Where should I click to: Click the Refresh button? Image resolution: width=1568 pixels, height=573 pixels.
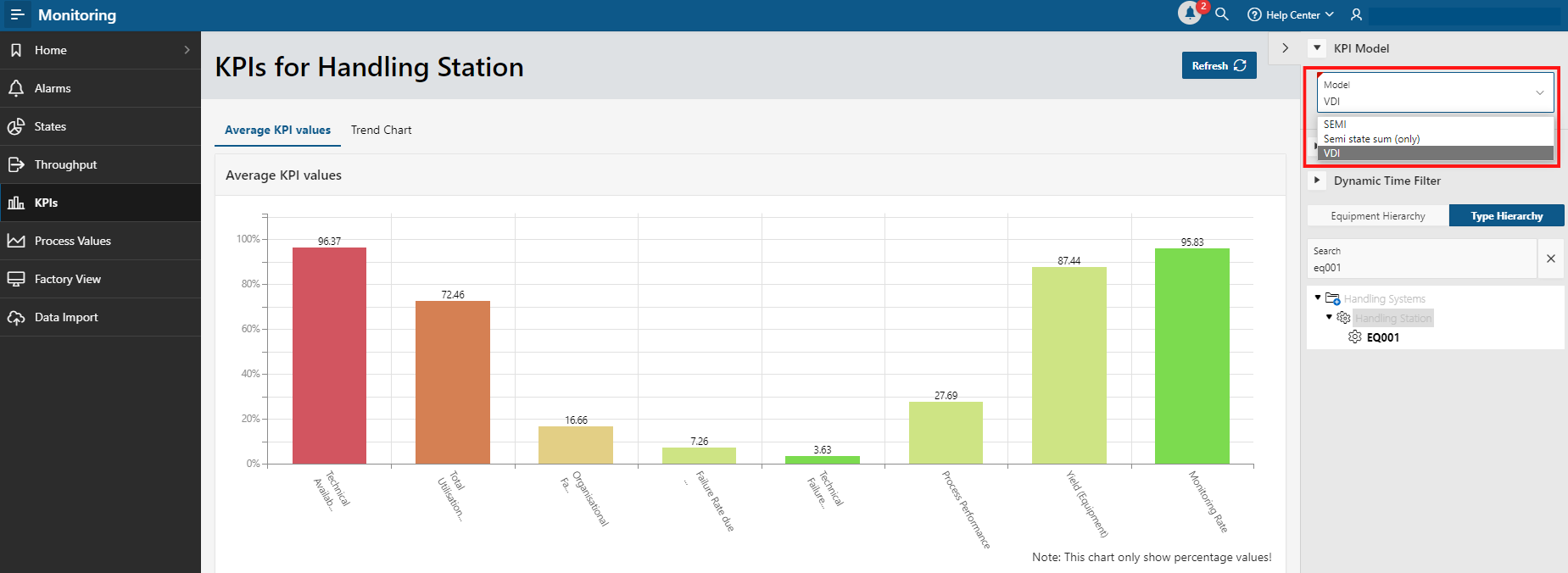click(x=1219, y=65)
